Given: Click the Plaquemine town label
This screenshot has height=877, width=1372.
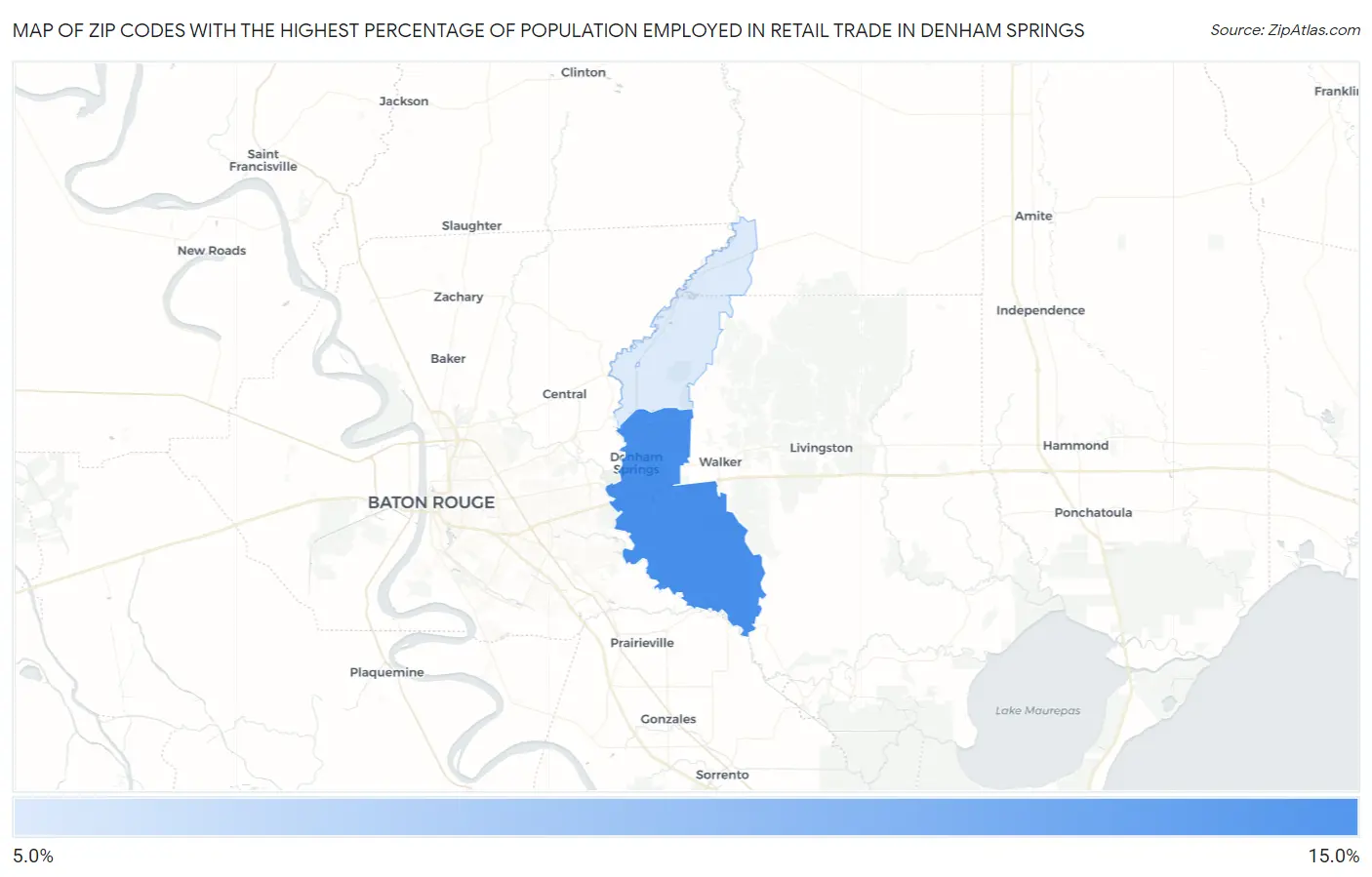Looking at the screenshot, I should coord(386,673).
